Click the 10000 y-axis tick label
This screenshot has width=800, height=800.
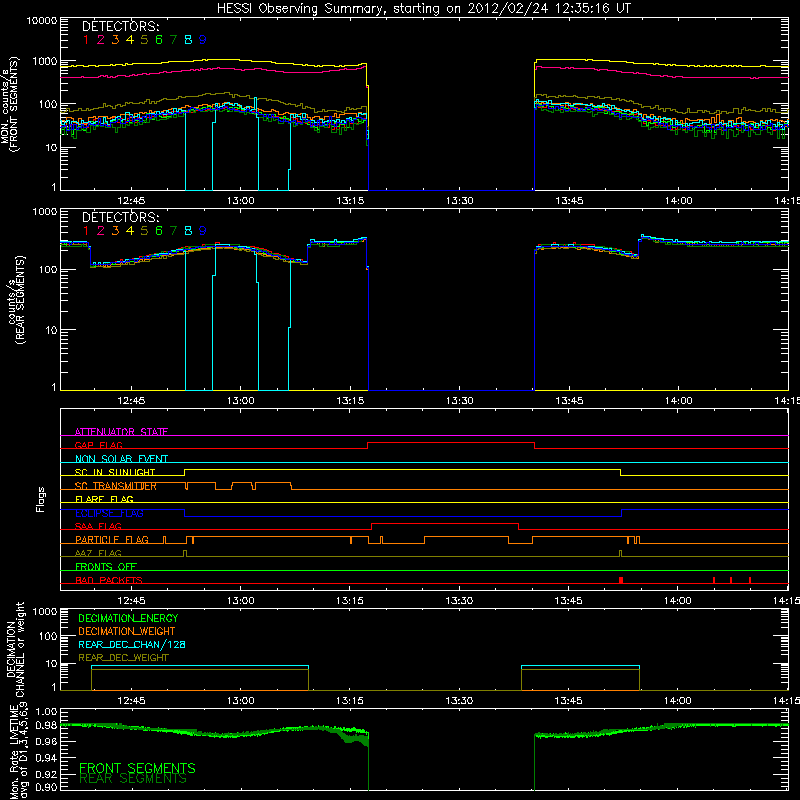tap(41, 20)
